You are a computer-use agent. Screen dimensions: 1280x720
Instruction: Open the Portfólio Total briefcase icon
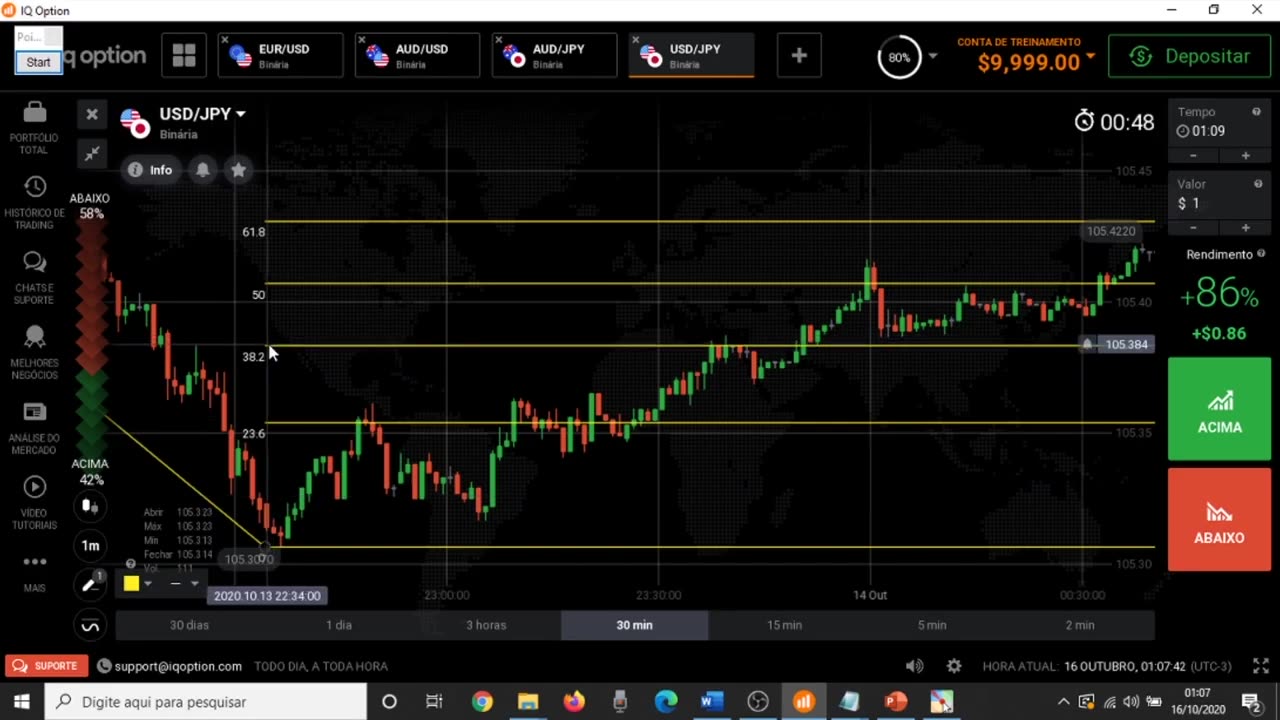click(34, 112)
